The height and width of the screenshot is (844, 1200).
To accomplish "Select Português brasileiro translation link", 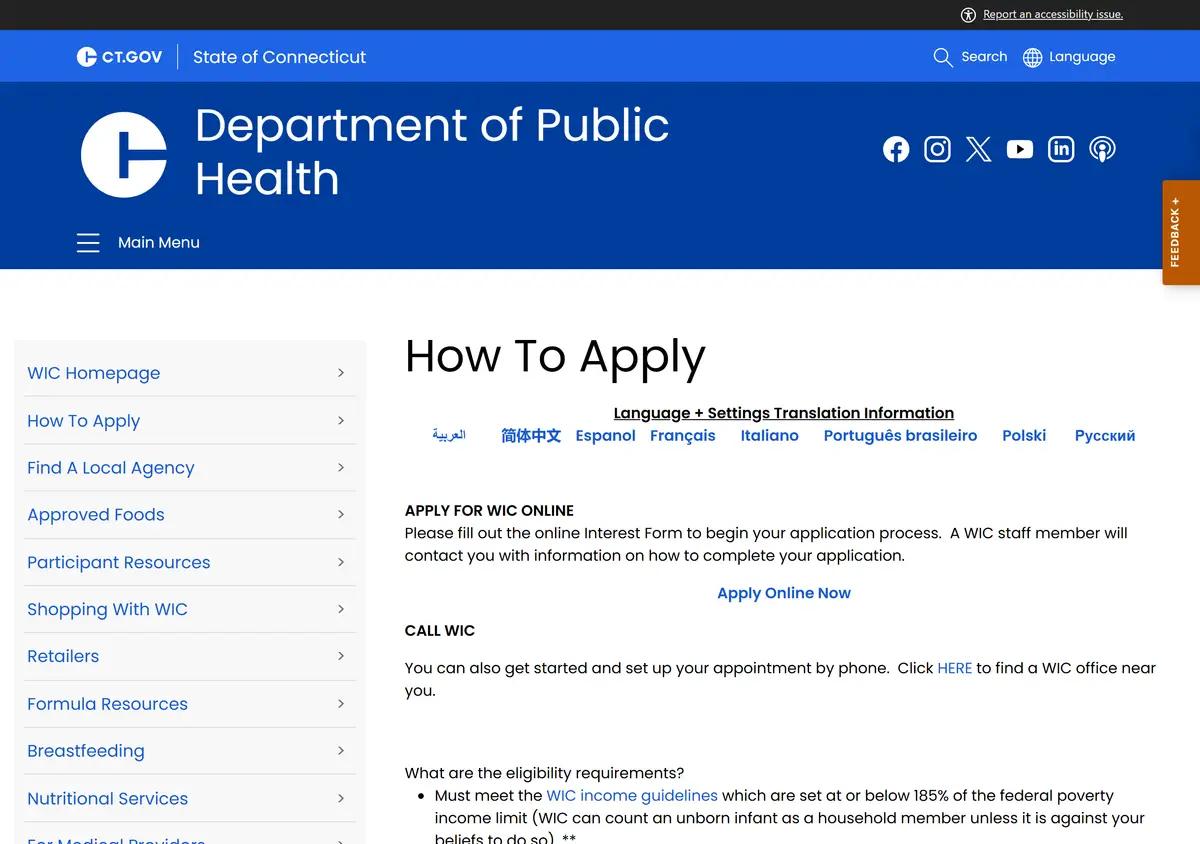I will click(x=900, y=436).
